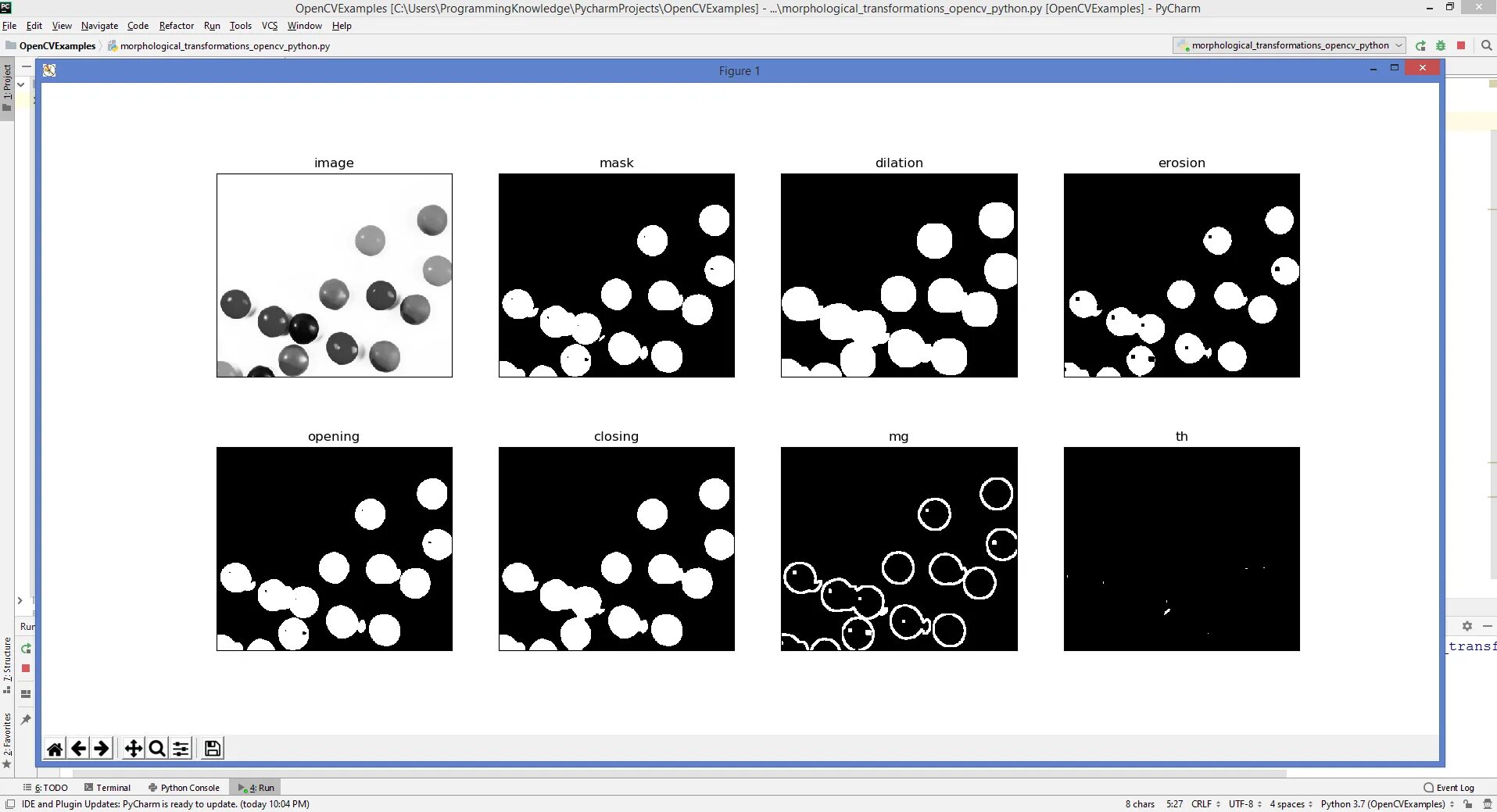
Task: Go forward to next view arrow
Action: coord(102,749)
